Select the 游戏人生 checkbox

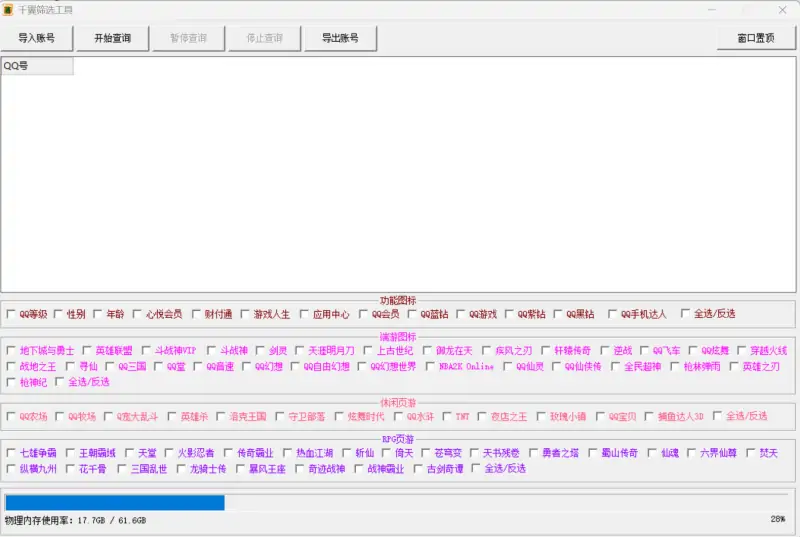[245, 314]
